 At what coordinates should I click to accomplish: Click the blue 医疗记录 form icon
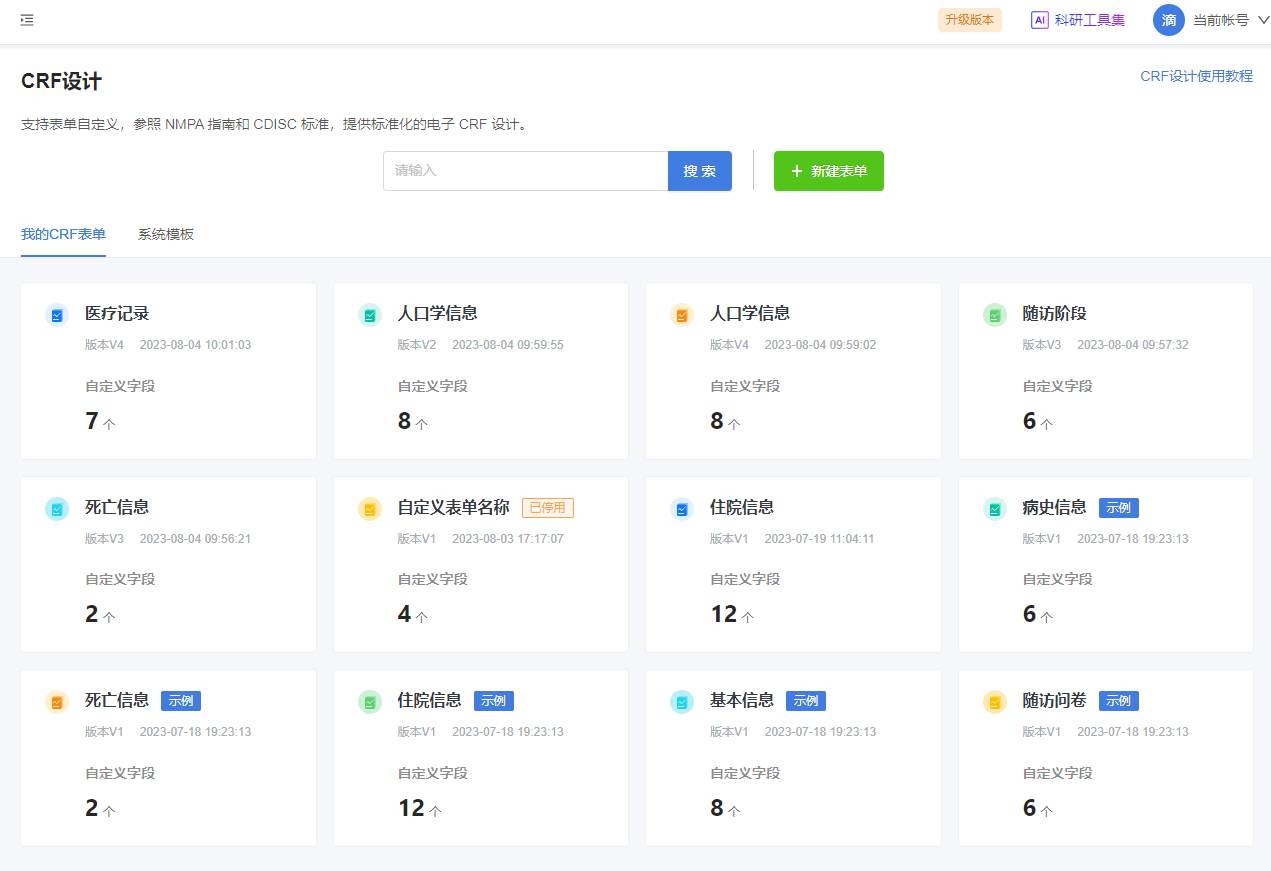57,315
